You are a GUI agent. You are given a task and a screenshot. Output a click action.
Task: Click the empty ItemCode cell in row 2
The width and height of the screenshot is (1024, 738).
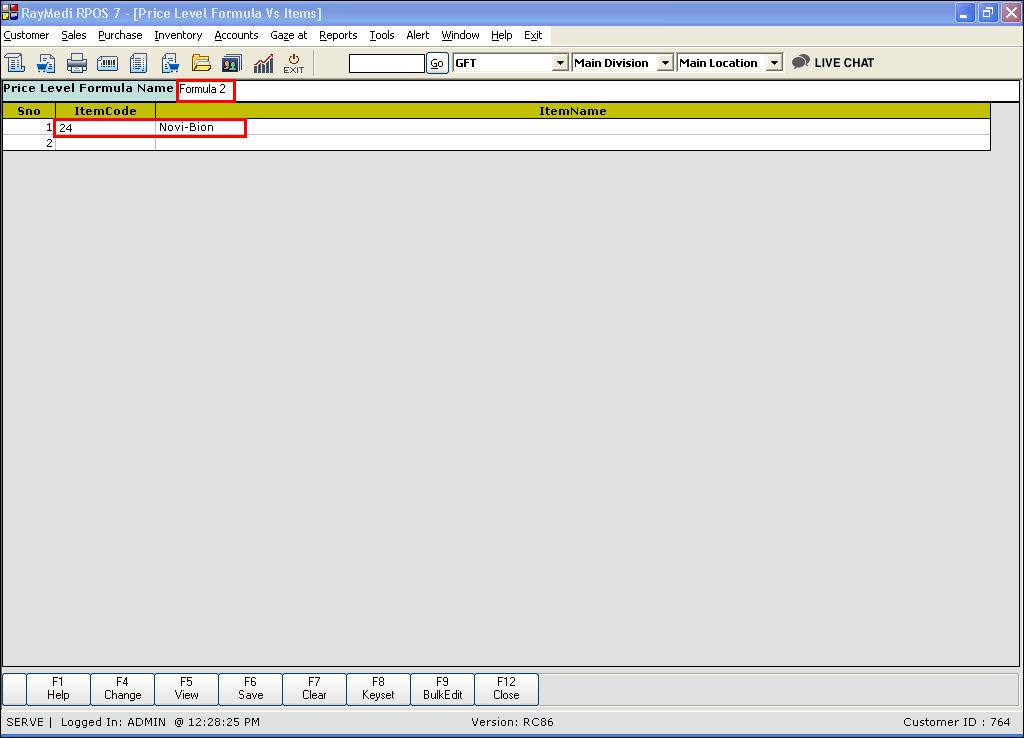coord(105,142)
